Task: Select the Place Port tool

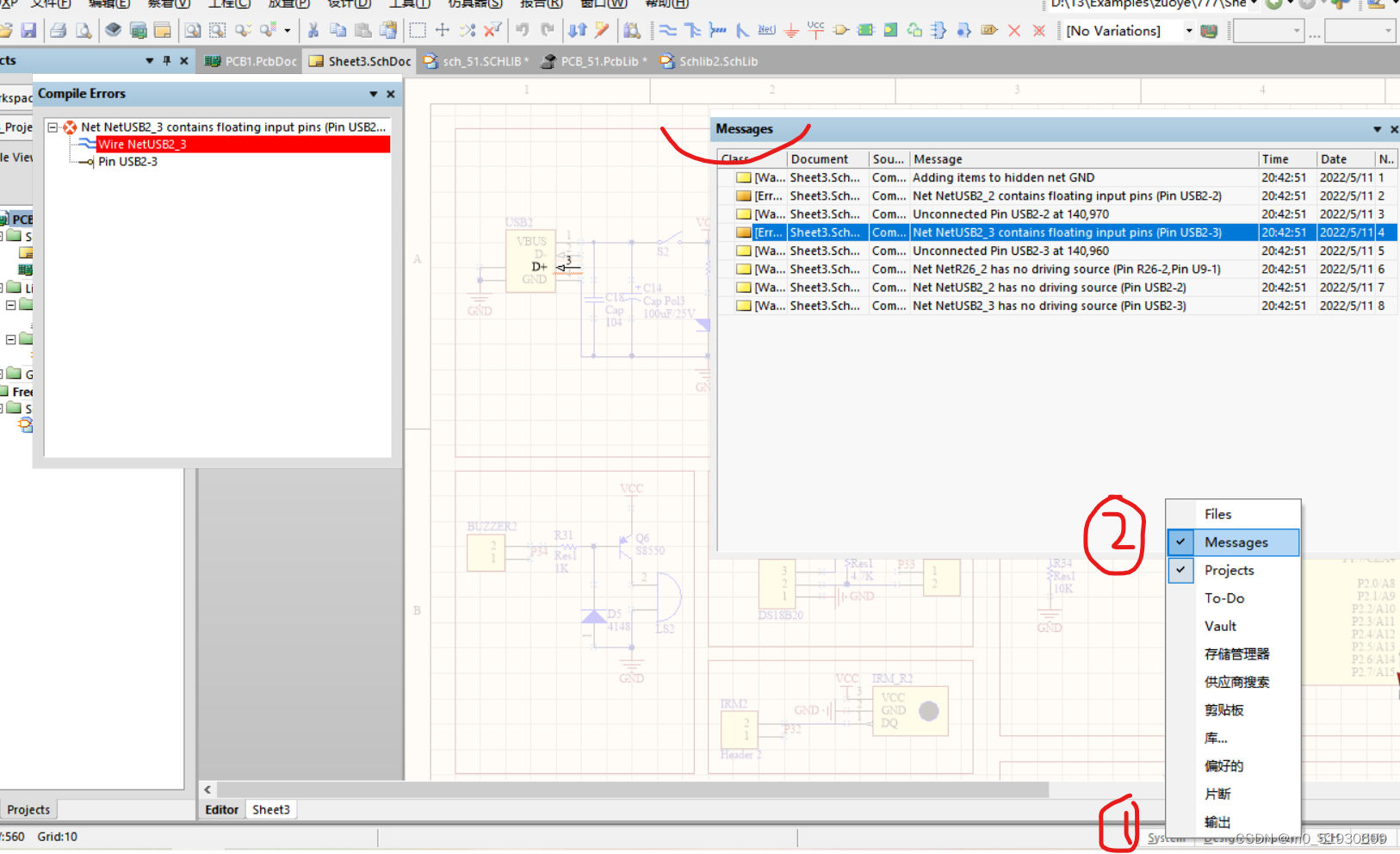Action: (989, 31)
